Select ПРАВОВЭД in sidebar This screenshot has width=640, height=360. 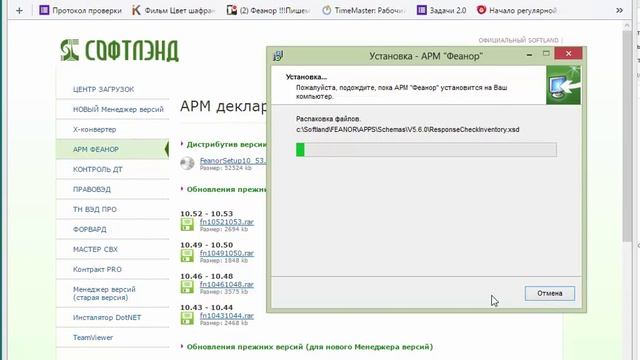[92, 189]
